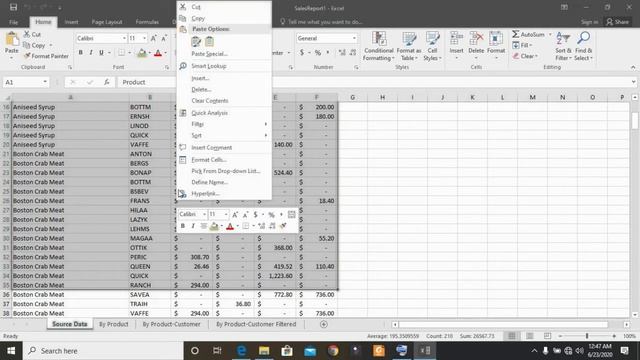Viewport: 640px width, 360px height.
Task: Switch to By Product-Customer Filtered sheet tab
Action: 256,324
